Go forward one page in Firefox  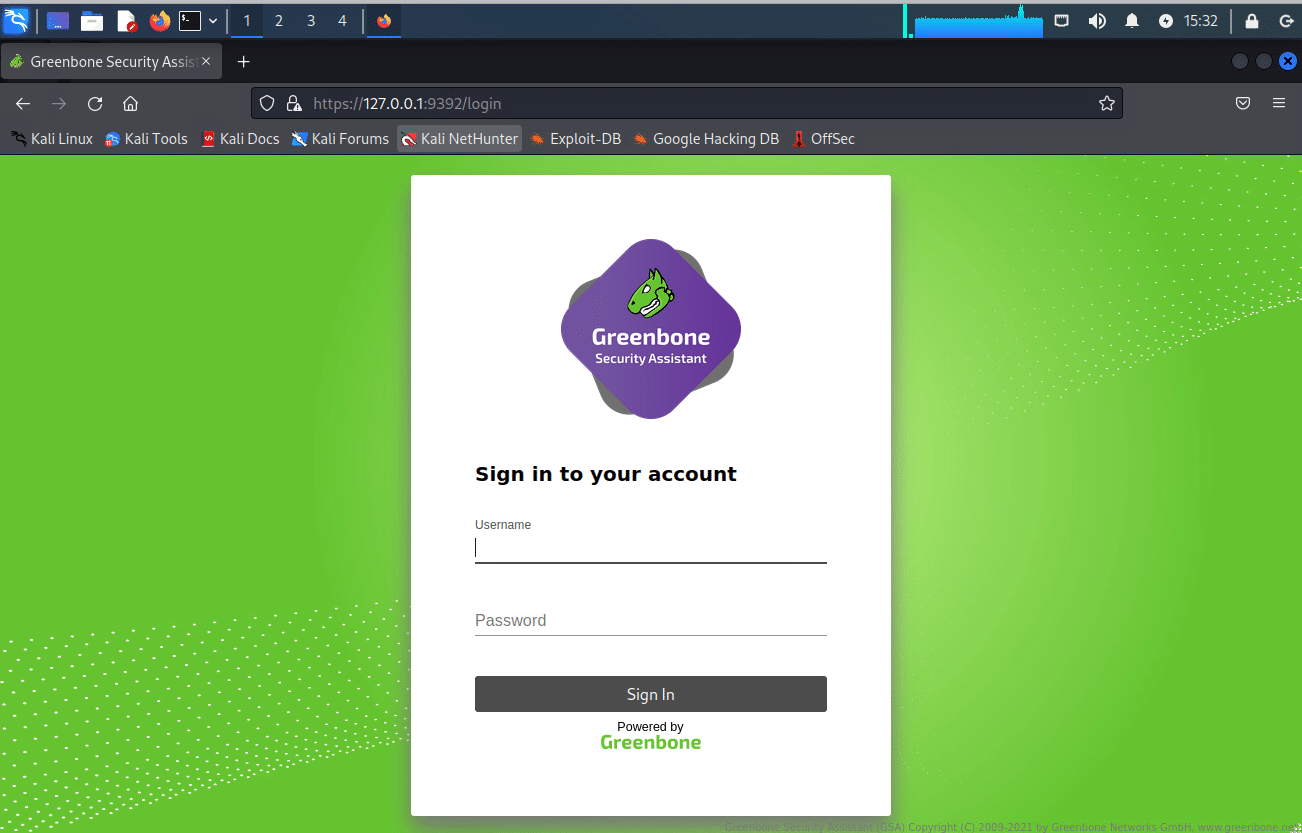click(59, 103)
